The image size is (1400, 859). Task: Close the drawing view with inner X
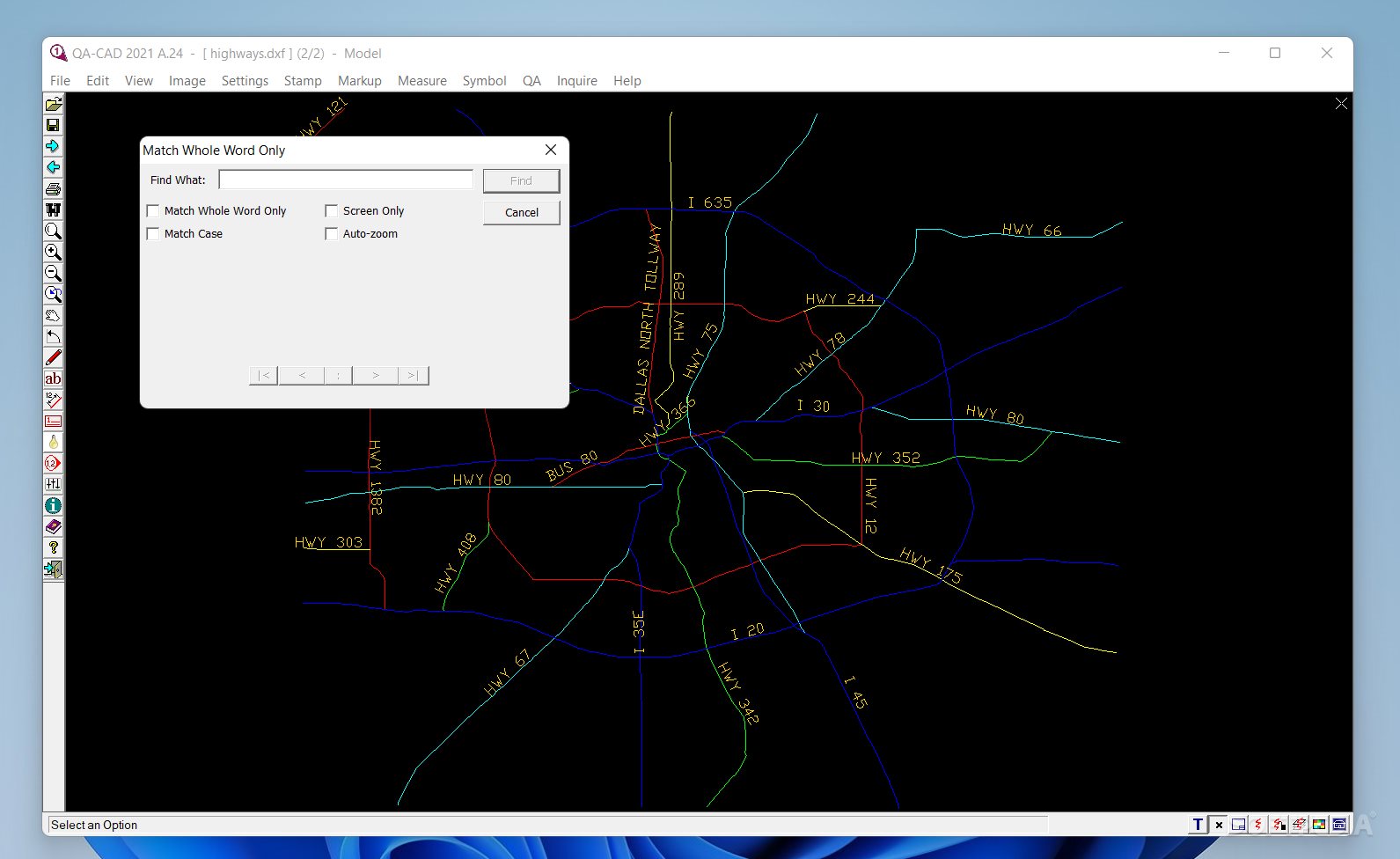click(x=1341, y=104)
